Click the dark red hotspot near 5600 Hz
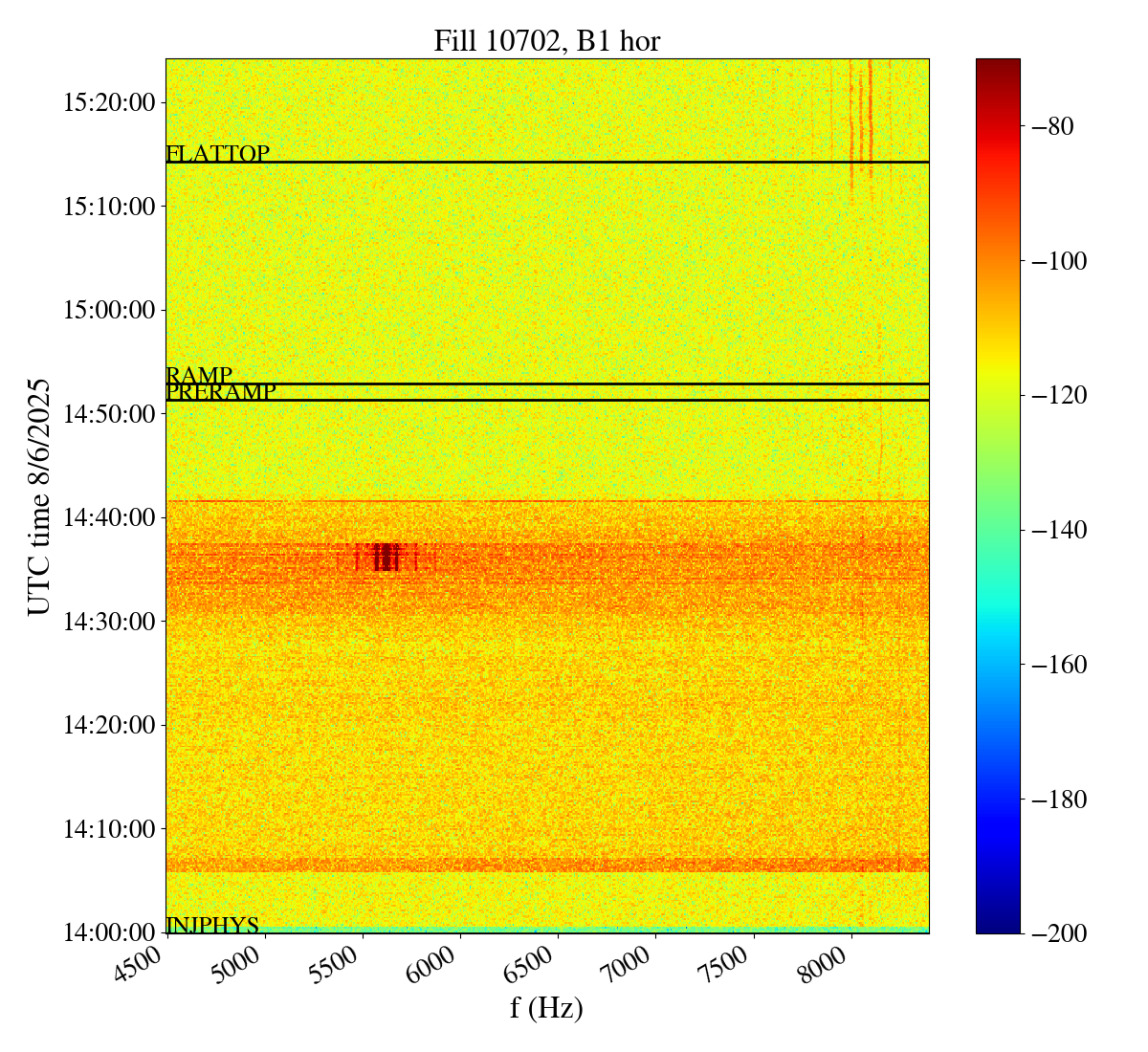Image resolution: width=1148 pixels, height=1052 pixels. pos(386,557)
